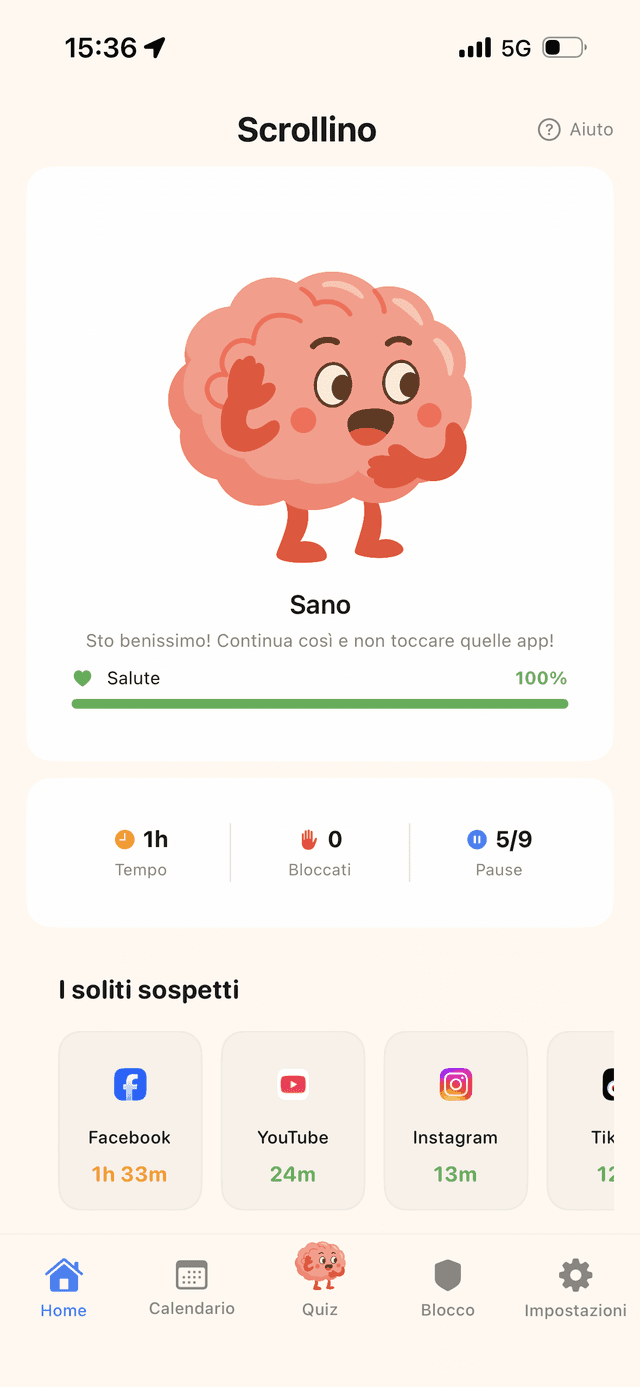This screenshot has width=640, height=1387.
Task: Click the green Salute progress bar
Action: click(319, 704)
